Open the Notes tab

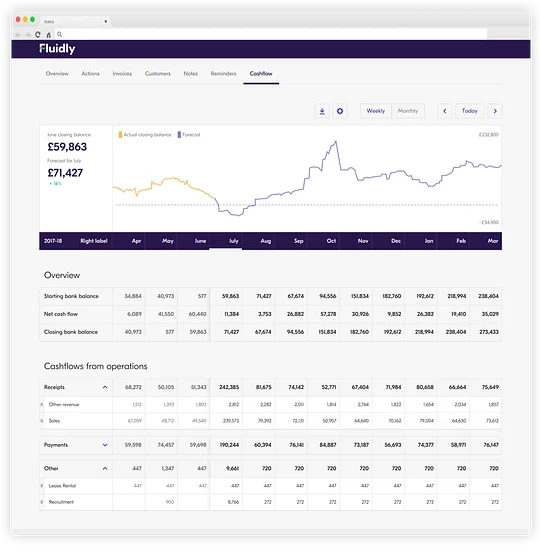pos(190,74)
